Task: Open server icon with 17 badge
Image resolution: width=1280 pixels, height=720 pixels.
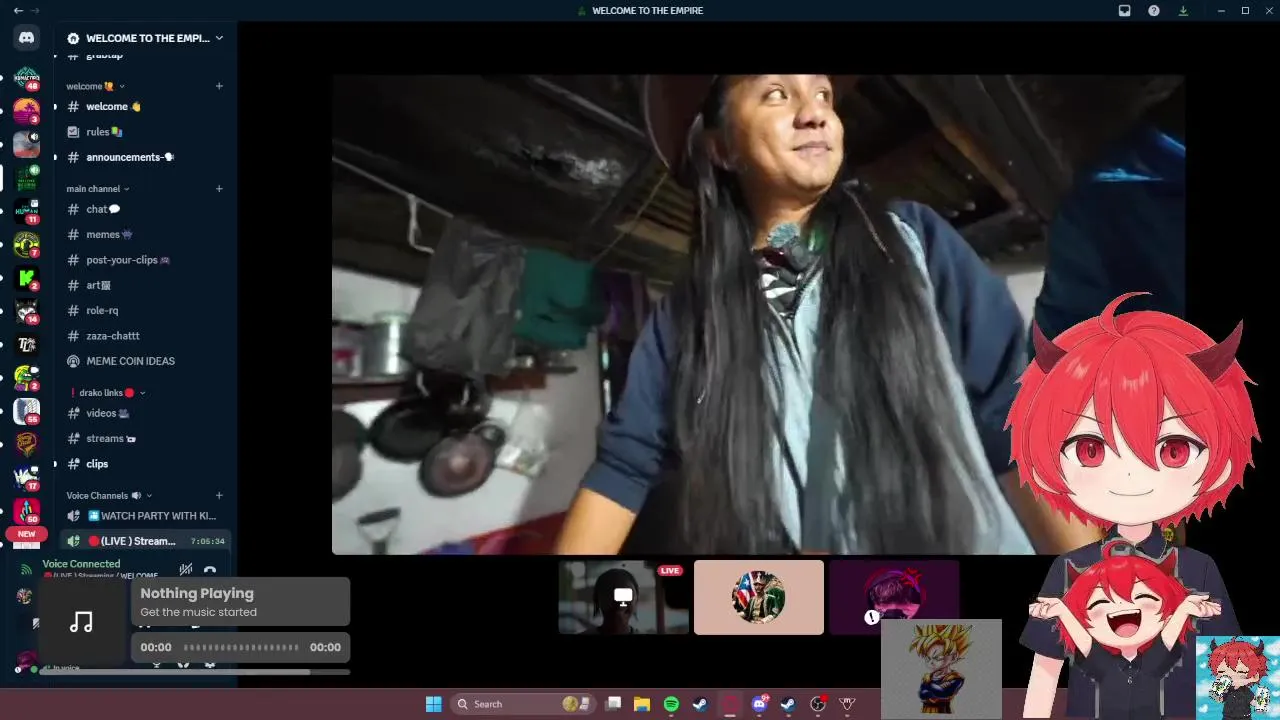Action: (x=27, y=478)
